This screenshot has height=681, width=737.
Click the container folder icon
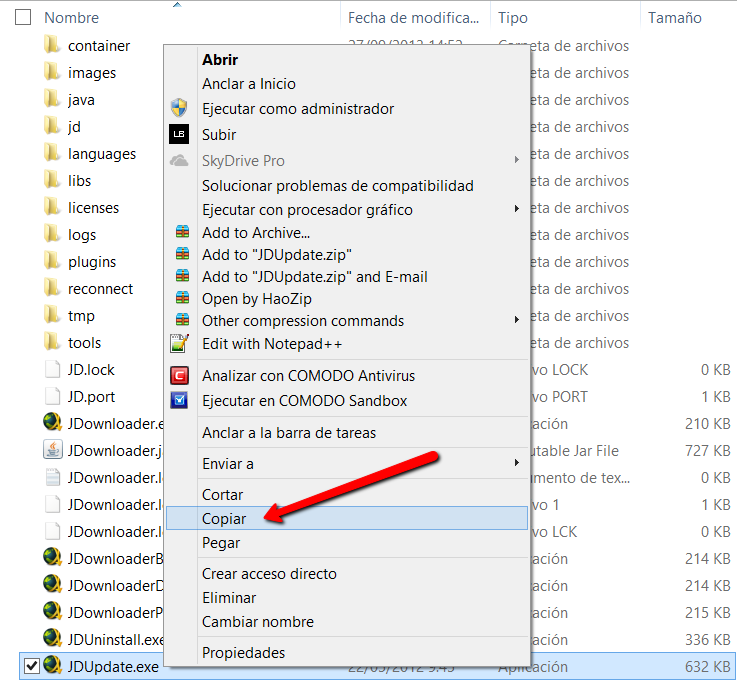(52, 45)
